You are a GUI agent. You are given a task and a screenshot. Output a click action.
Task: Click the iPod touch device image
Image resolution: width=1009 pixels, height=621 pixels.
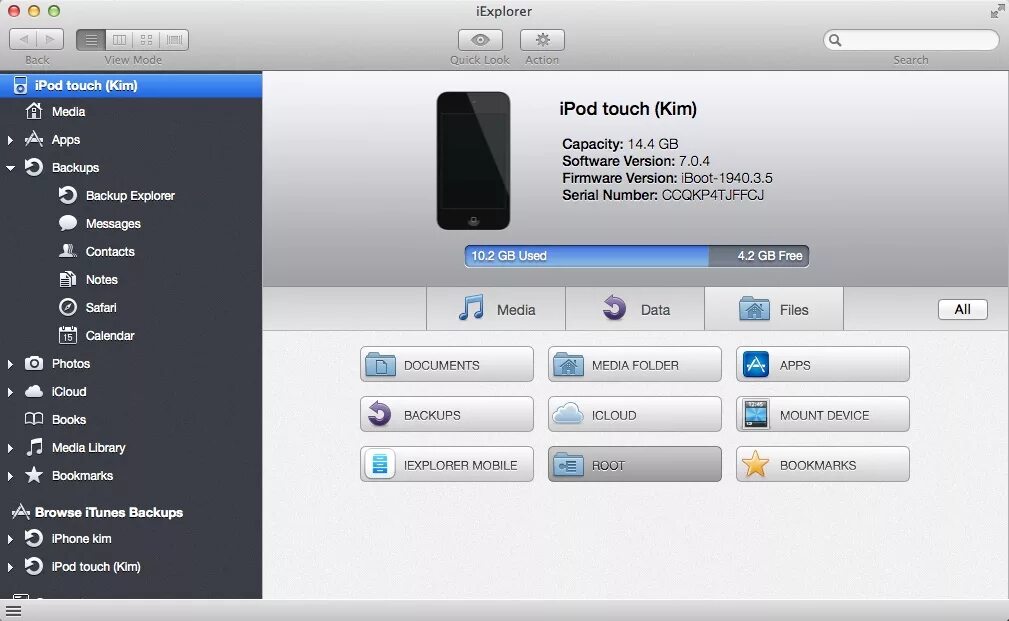(x=474, y=161)
